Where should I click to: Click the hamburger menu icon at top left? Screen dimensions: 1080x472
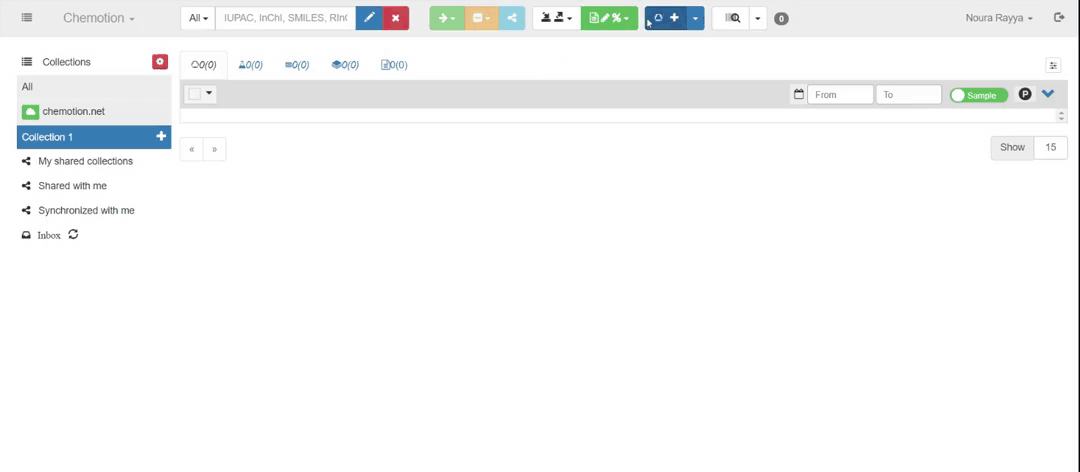(26, 18)
